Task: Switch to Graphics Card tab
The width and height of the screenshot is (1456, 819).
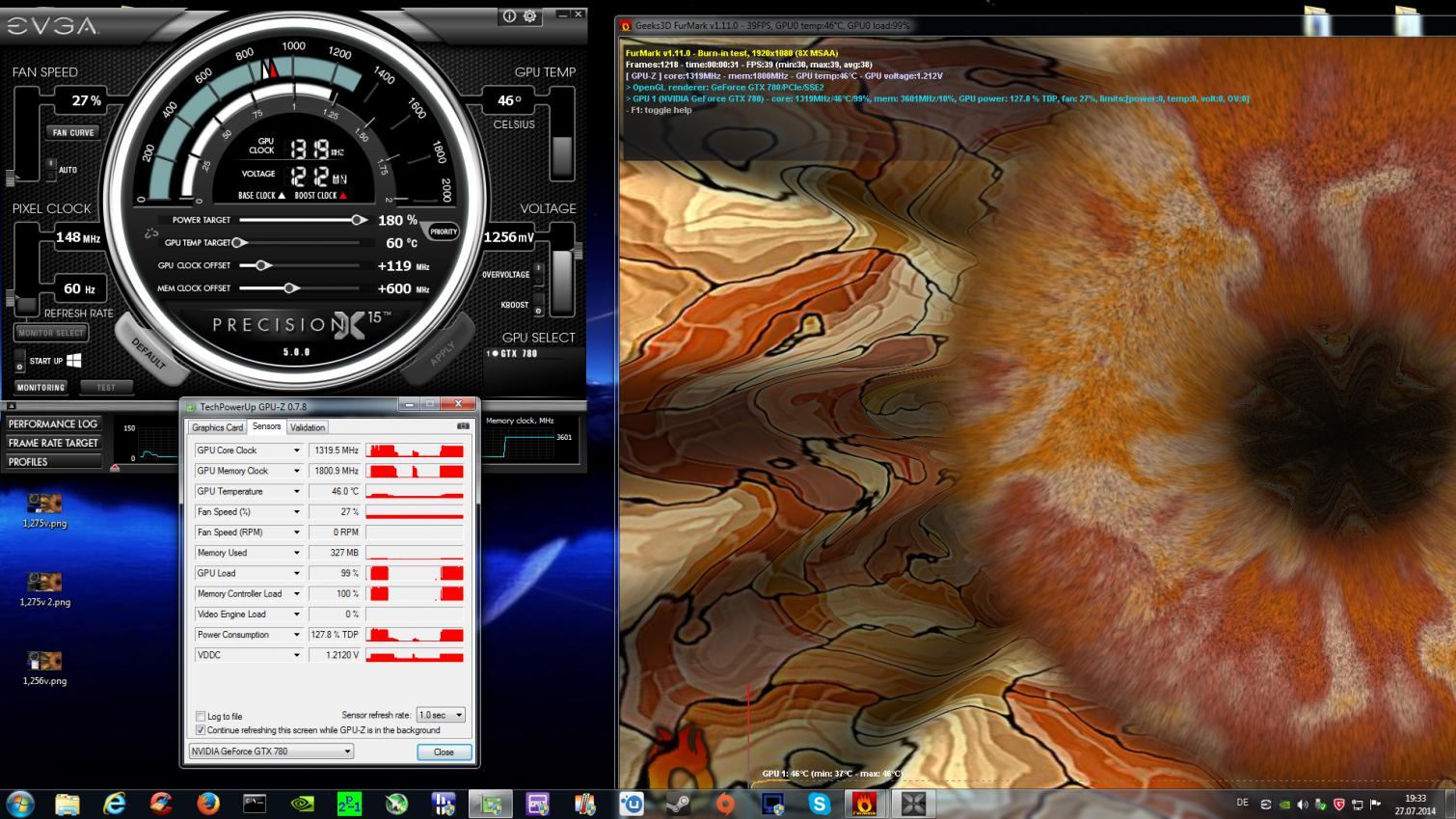Action: pyautogui.click(x=217, y=427)
